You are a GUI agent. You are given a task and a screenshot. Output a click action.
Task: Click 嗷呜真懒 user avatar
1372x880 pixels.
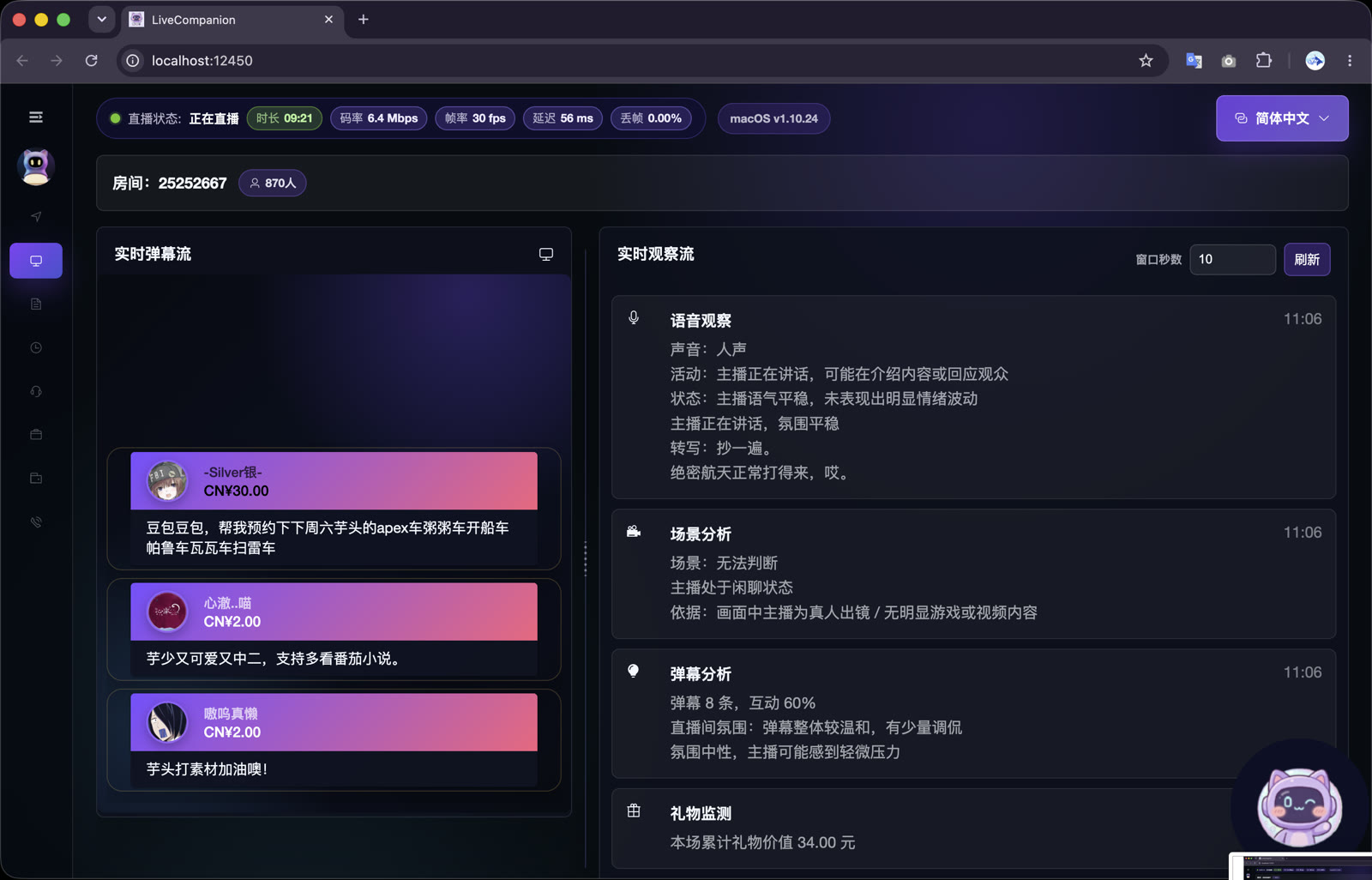[x=167, y=722]
